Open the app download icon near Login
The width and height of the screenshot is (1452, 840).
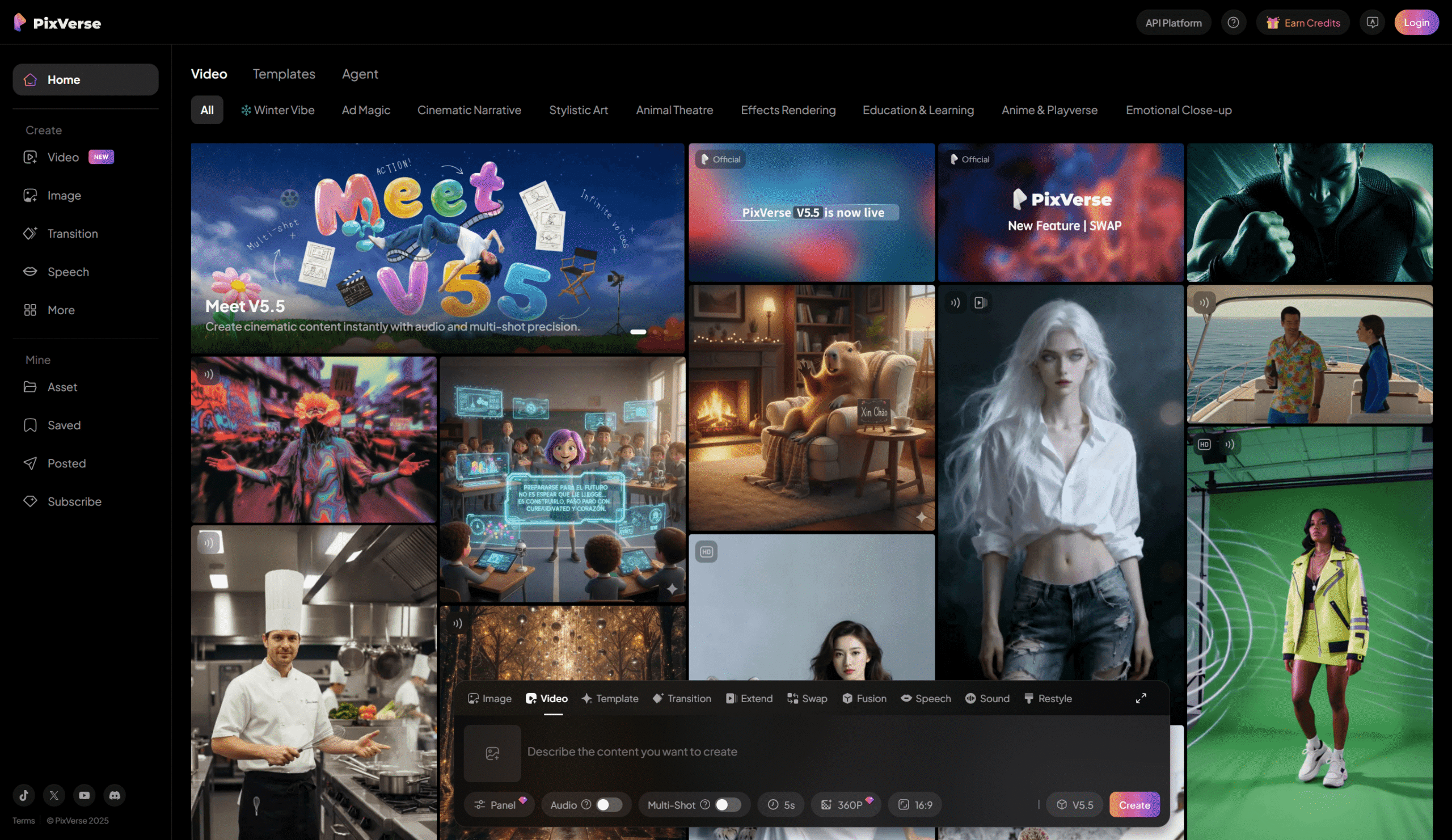(1372, 23)
